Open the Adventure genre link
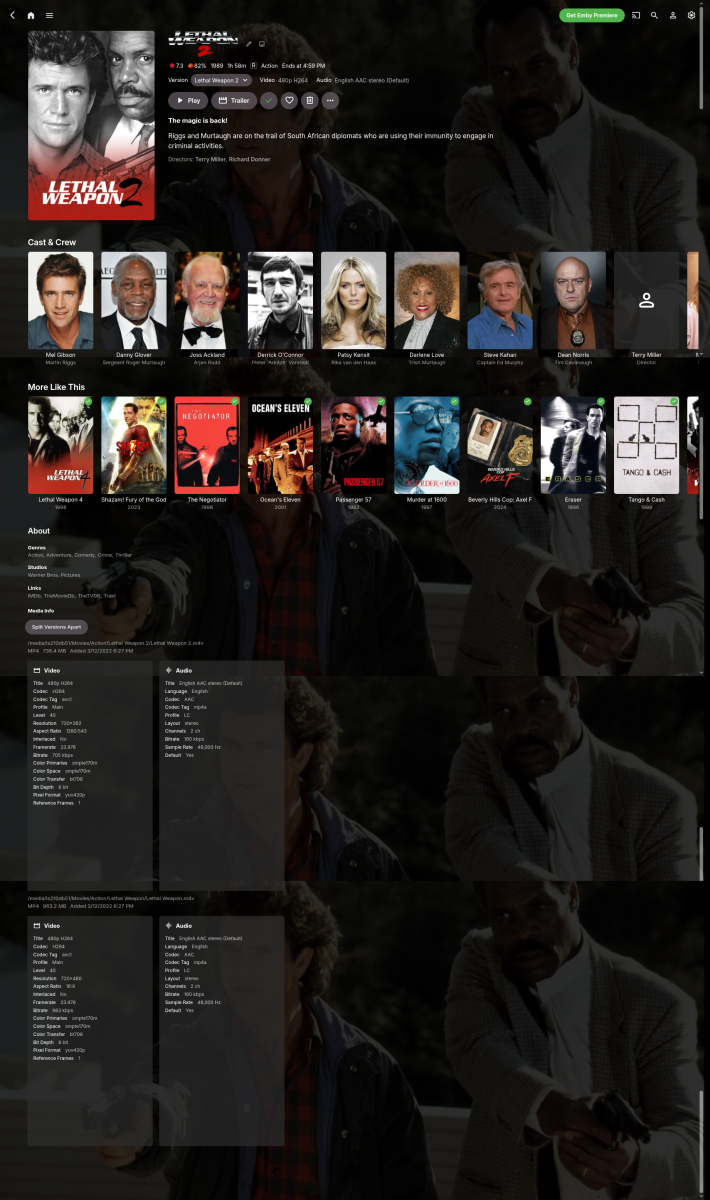This screenshot has height=1200, width=710. pos(60,555)
